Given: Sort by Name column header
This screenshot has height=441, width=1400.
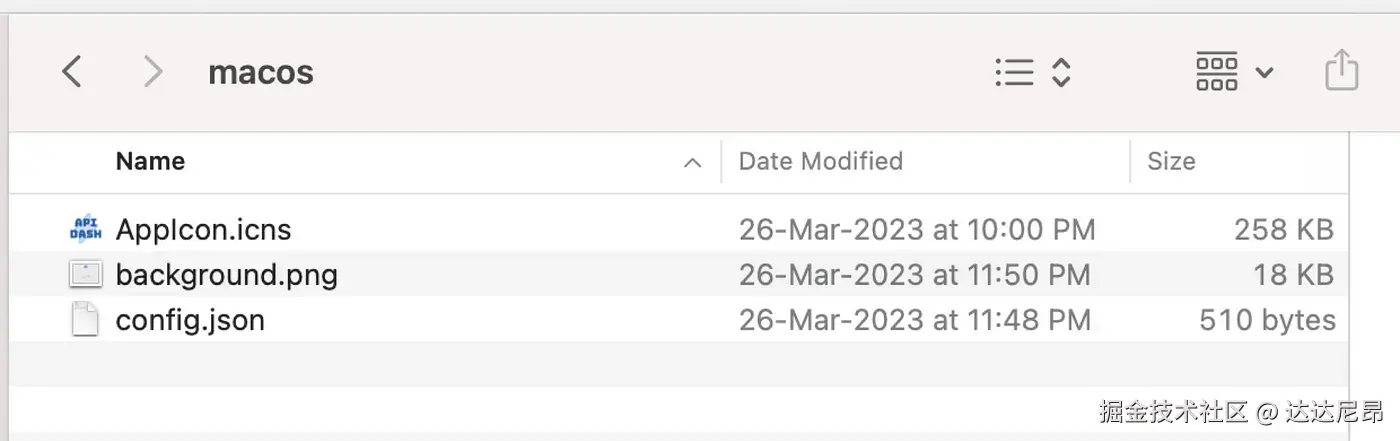Looking at the screenshot, I should coord(150,162).
